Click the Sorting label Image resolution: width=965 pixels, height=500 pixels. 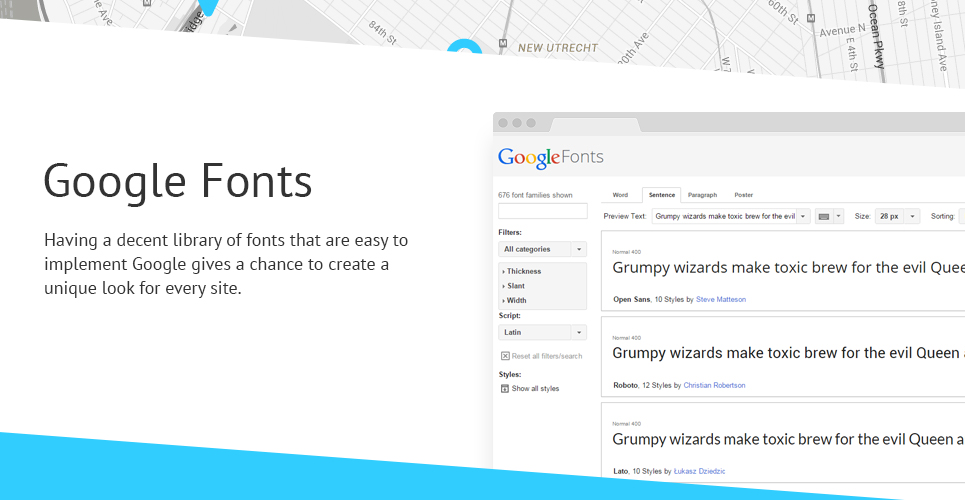[942, 217]
